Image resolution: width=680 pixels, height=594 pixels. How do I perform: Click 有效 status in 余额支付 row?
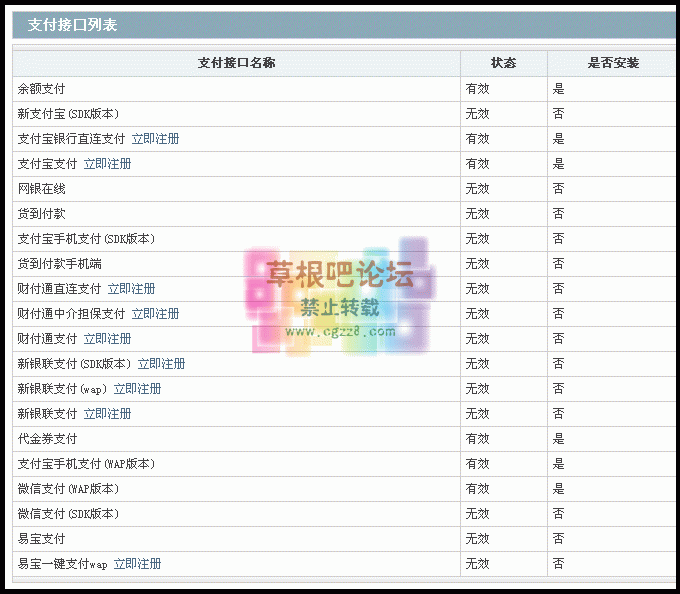(x=477, y=89)
